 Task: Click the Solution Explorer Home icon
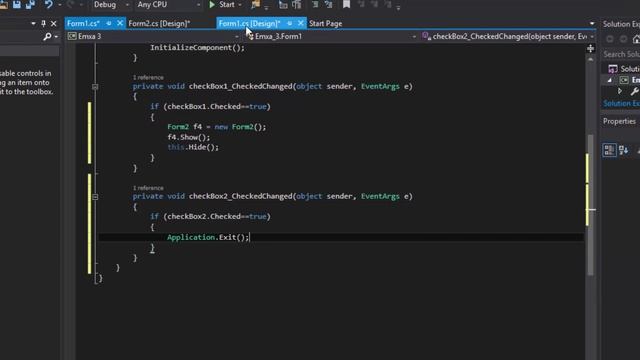pos(636,39)
